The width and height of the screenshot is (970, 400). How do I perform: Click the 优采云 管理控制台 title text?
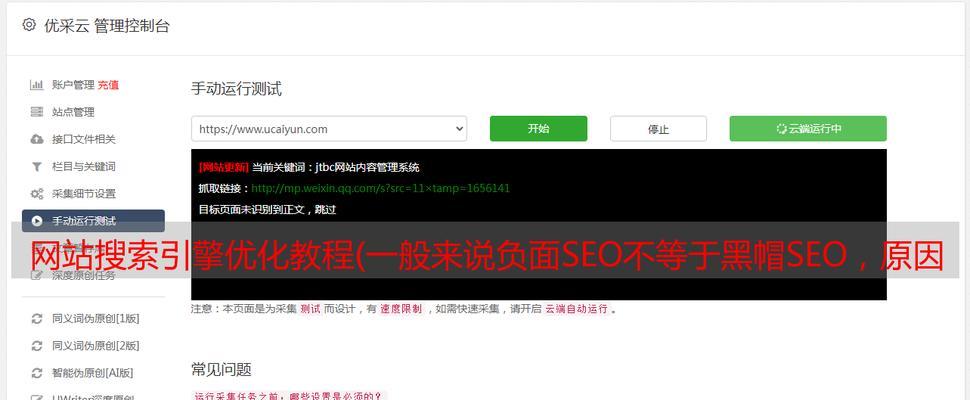107,26
